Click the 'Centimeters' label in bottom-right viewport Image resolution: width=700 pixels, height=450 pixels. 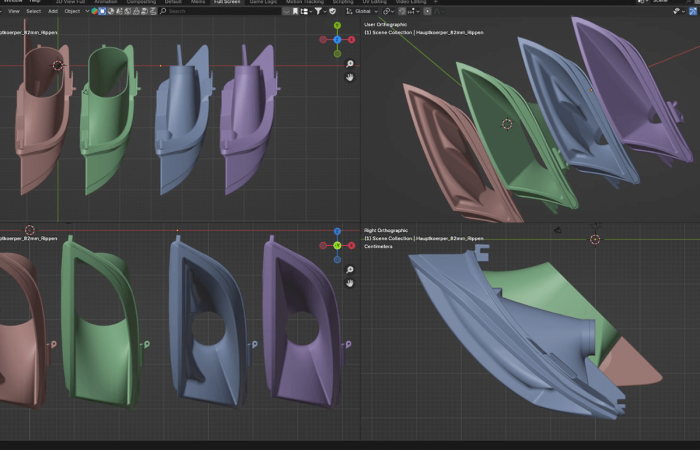[378, 246]
